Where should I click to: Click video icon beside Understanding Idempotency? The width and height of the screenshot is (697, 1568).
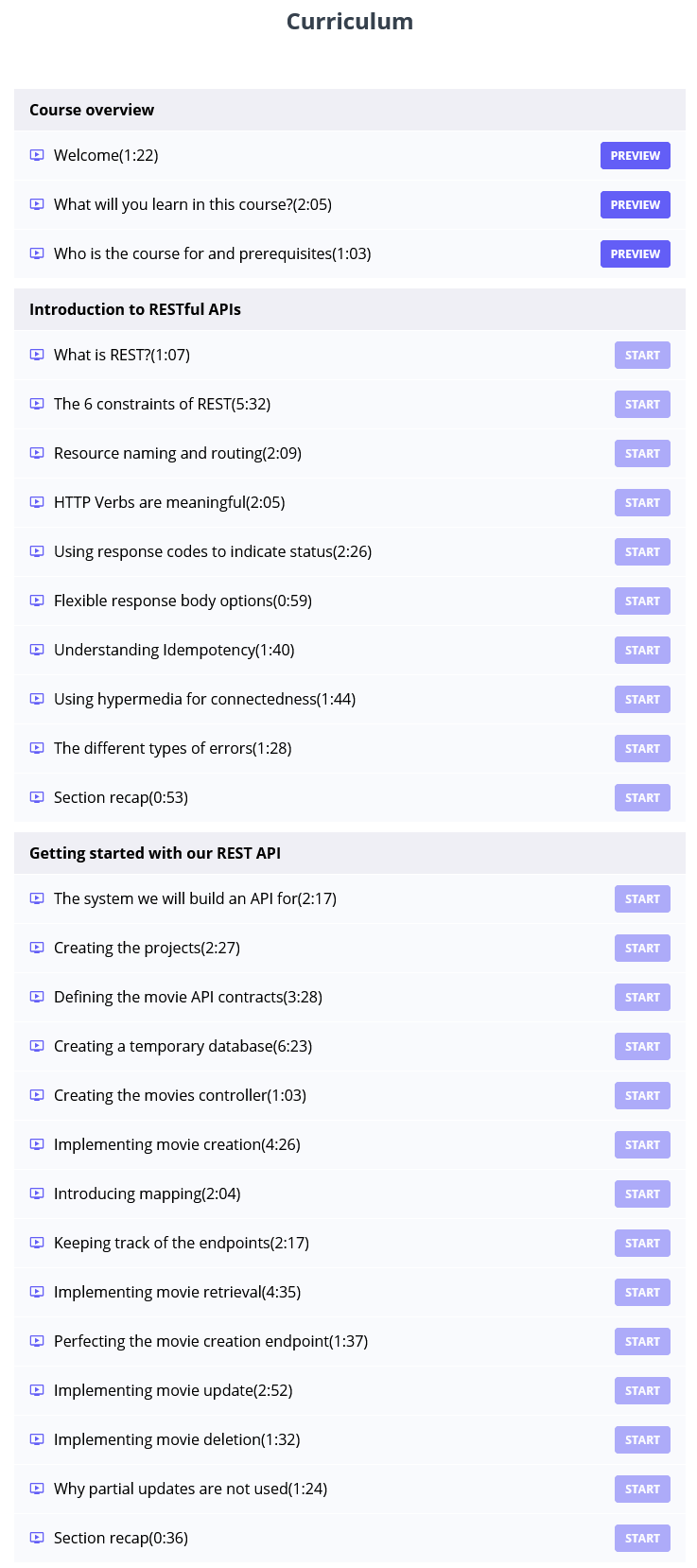pos(37,650)
